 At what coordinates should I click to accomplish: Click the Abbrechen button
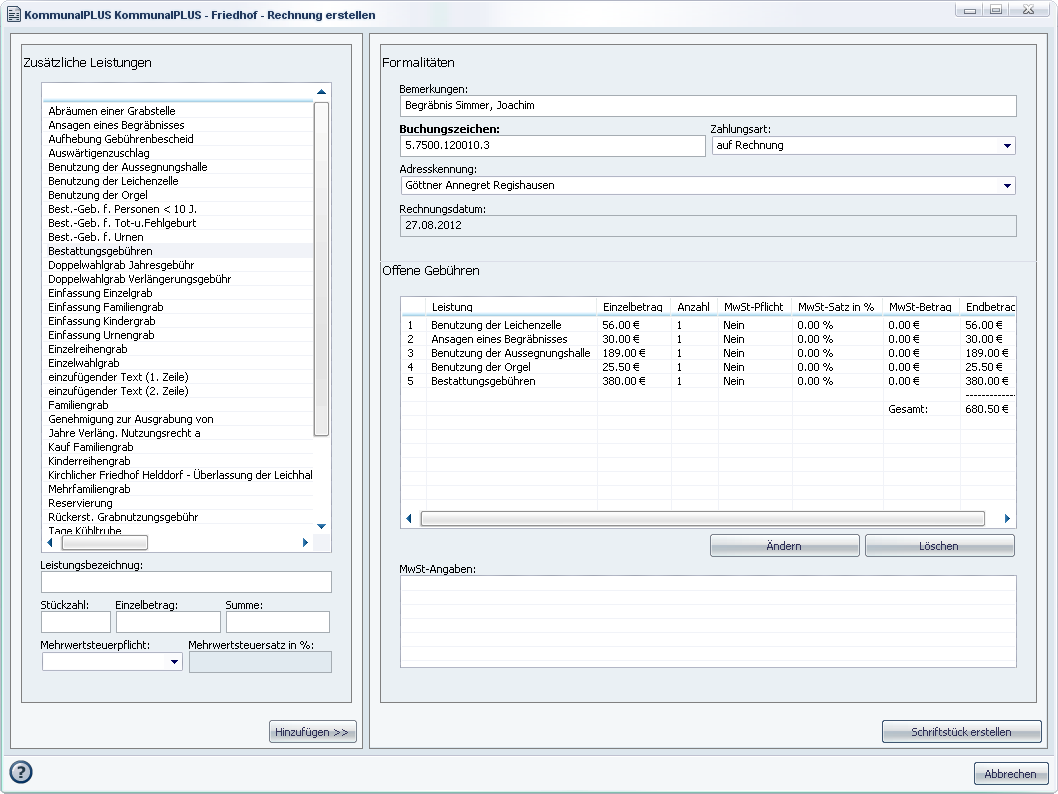pyautogui.click(x=1010, y=774)
